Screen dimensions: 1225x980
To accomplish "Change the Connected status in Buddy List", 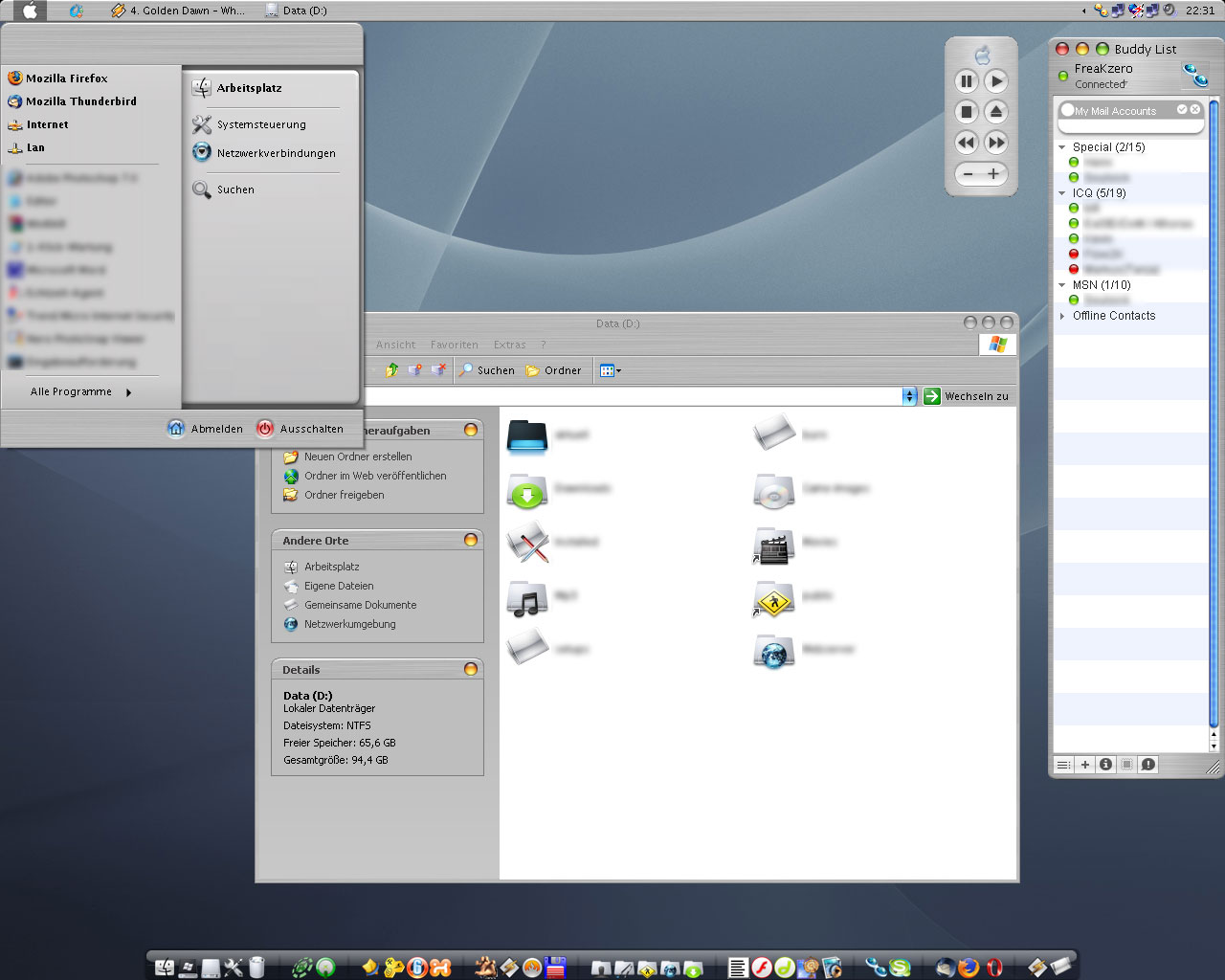I will coord(1101,84).
